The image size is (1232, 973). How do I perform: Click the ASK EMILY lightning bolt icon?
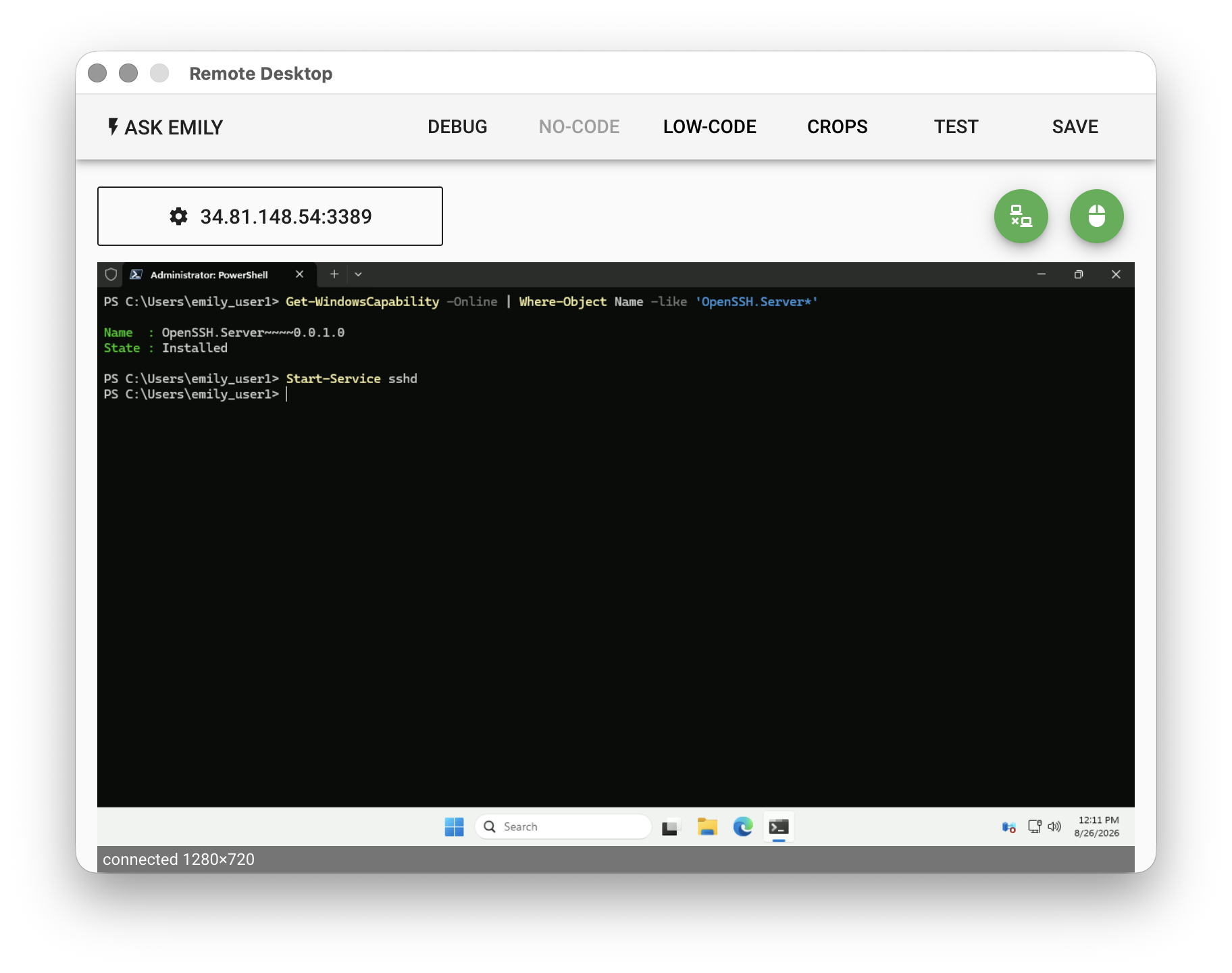pyautogui.click(x=113, y=126)
